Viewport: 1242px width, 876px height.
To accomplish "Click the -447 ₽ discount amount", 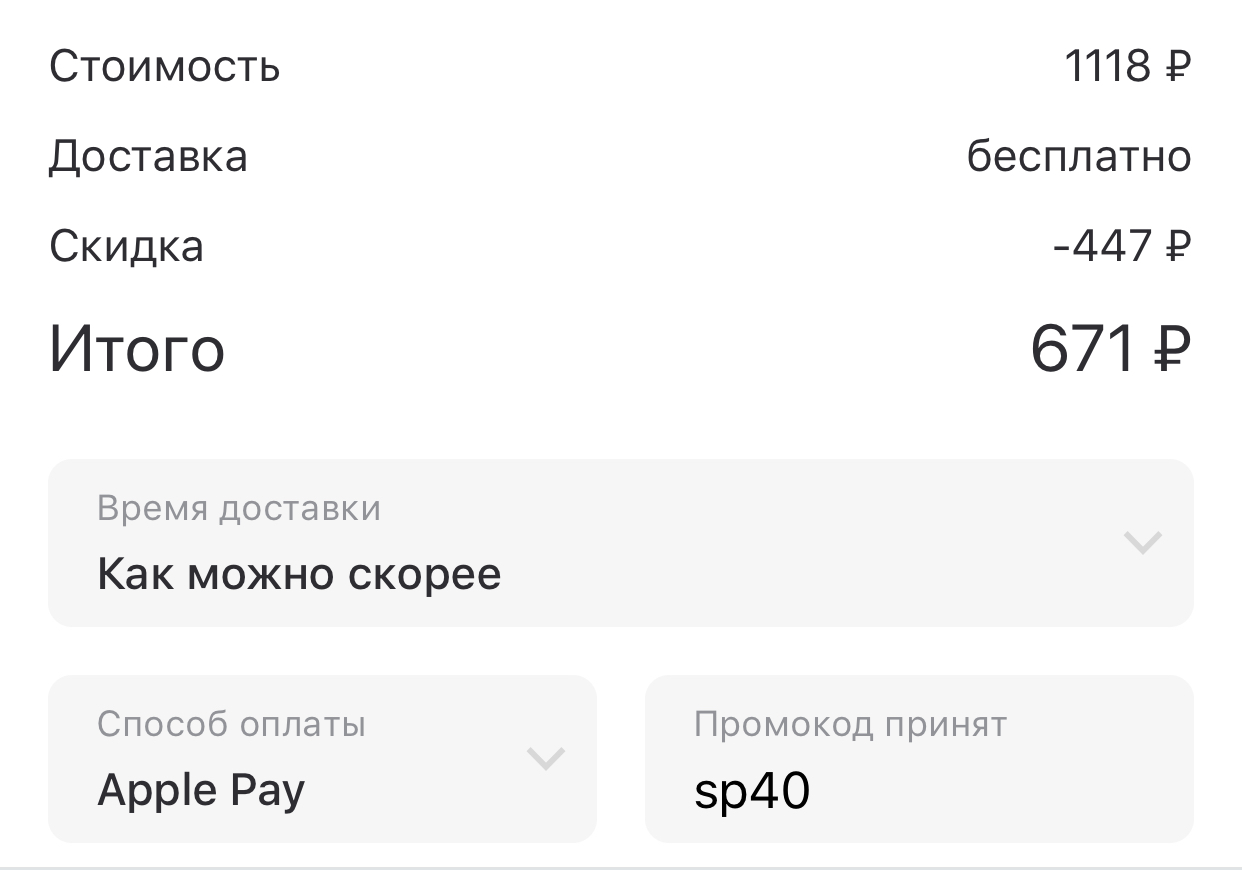I will pos(1122,246).
